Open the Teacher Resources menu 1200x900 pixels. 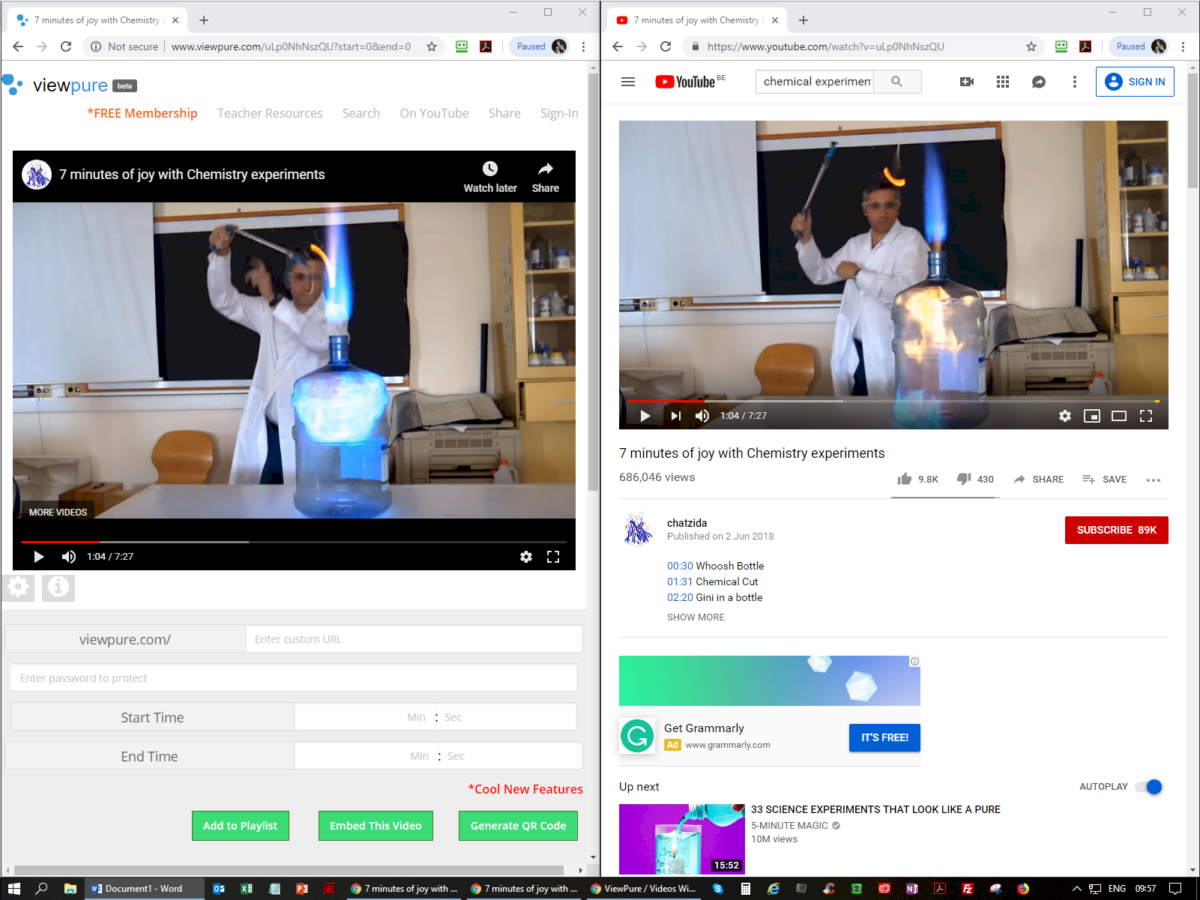270,113
